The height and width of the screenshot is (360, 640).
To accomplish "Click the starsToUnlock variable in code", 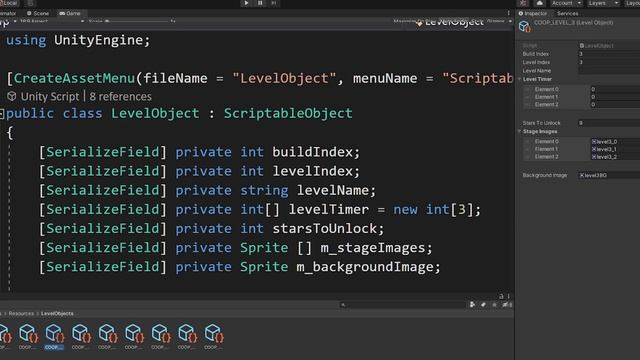I will click(x=324, y=229).
